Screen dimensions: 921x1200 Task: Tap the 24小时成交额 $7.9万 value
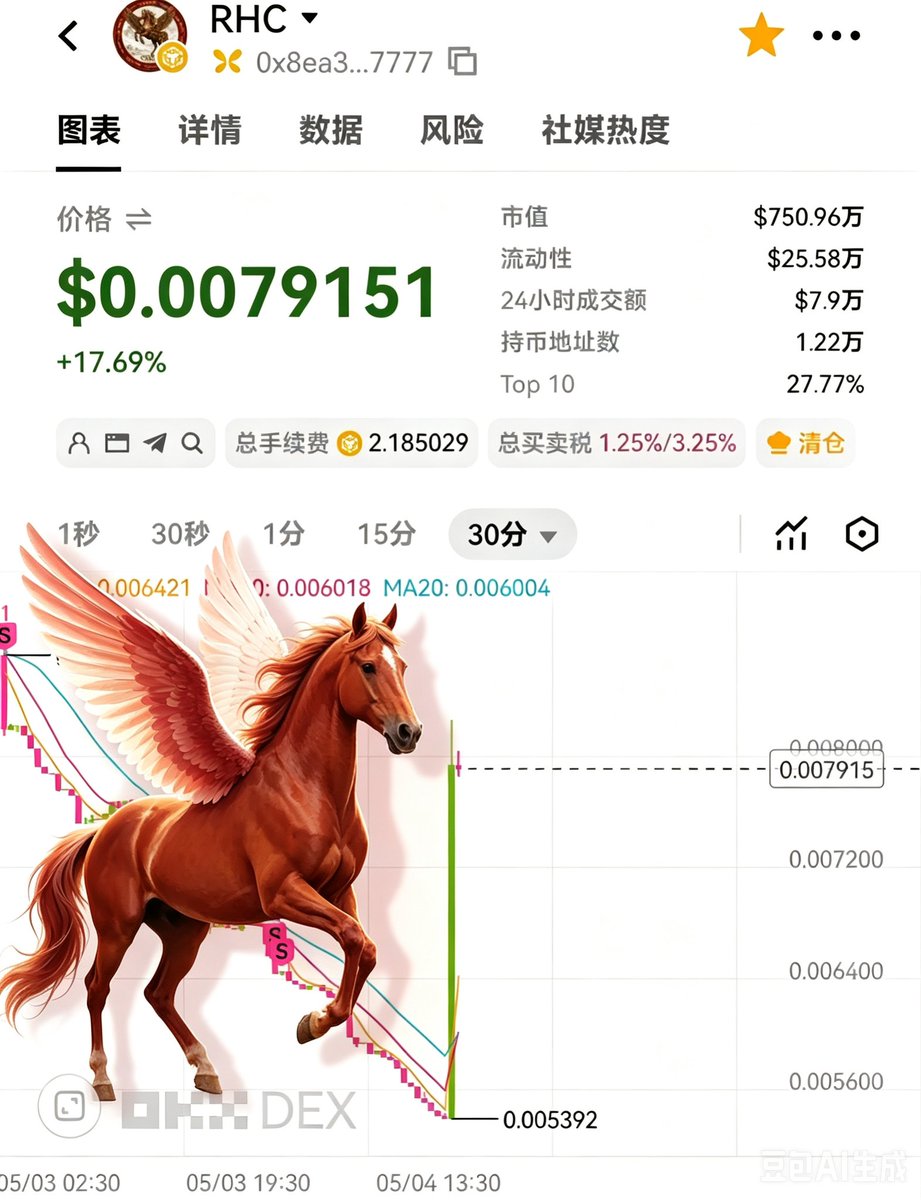coord(829,301)
